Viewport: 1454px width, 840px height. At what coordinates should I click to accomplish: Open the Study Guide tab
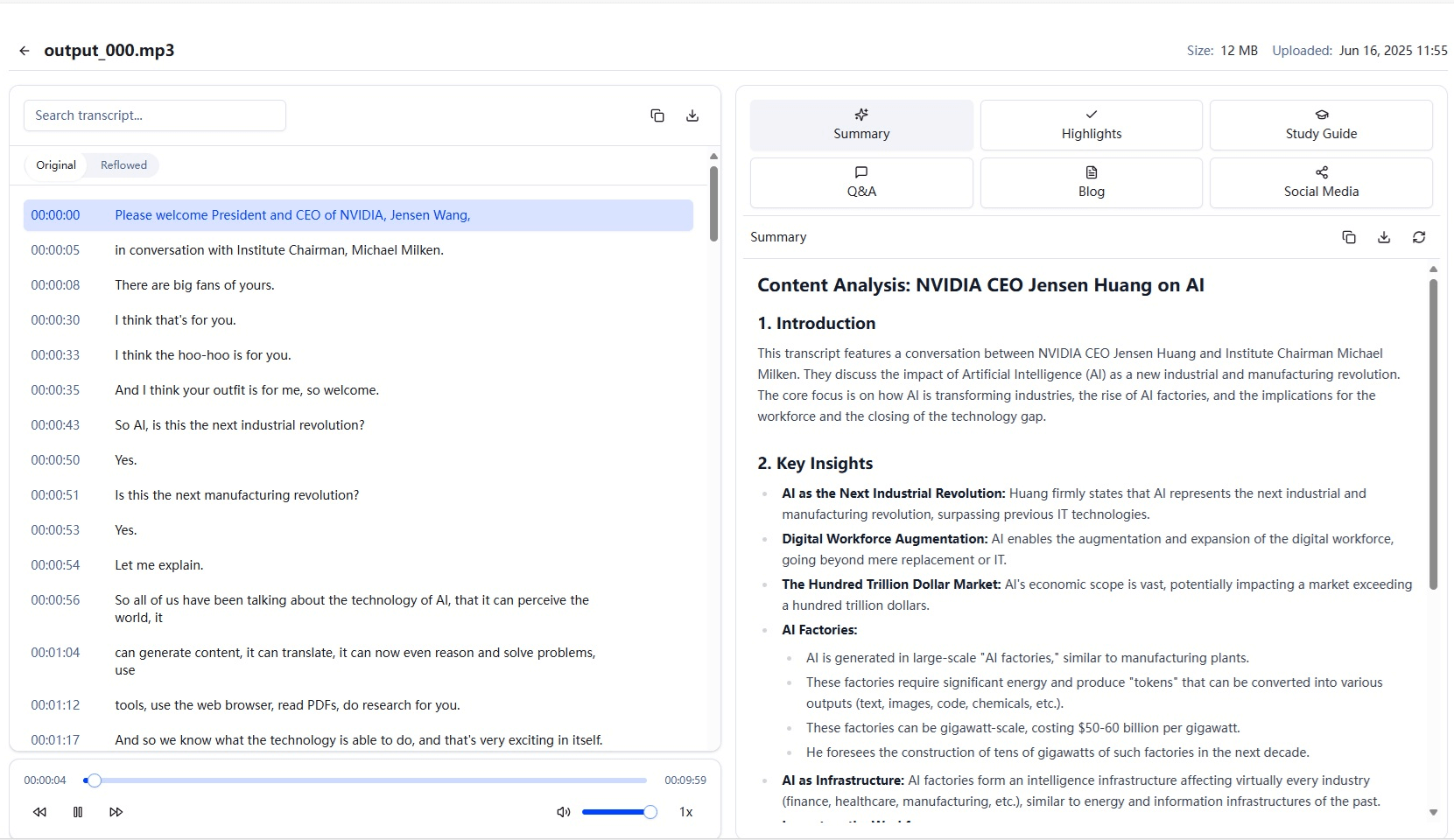coord(1320,125)
